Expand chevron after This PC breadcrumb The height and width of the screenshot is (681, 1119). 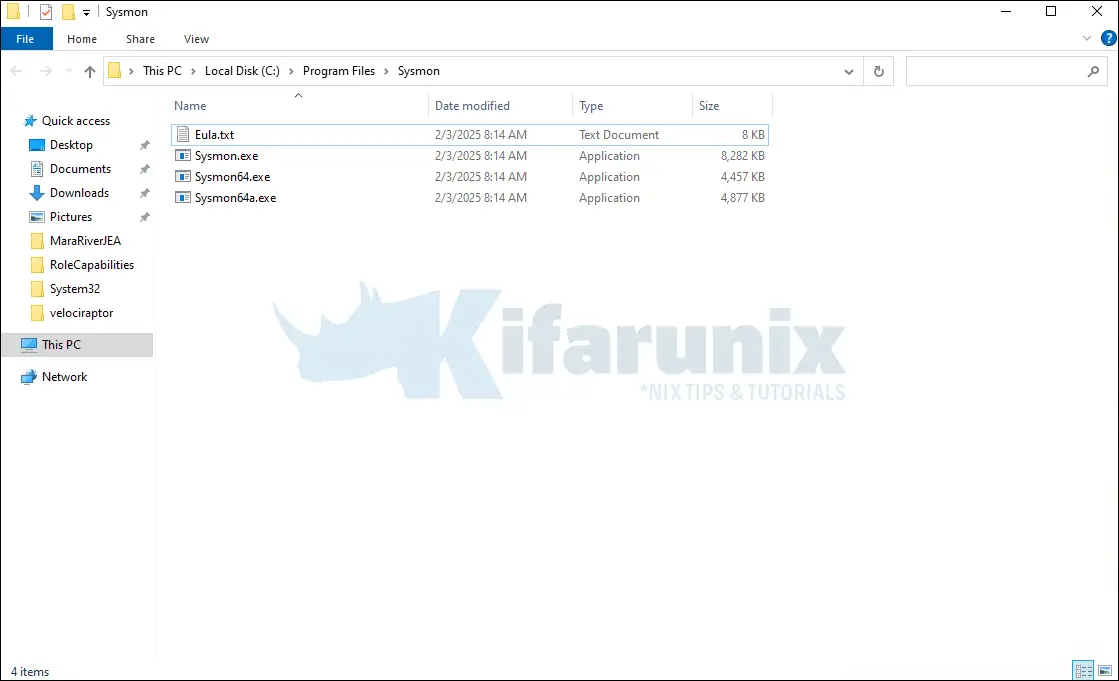pyautogui.click(x=193, y=71)
